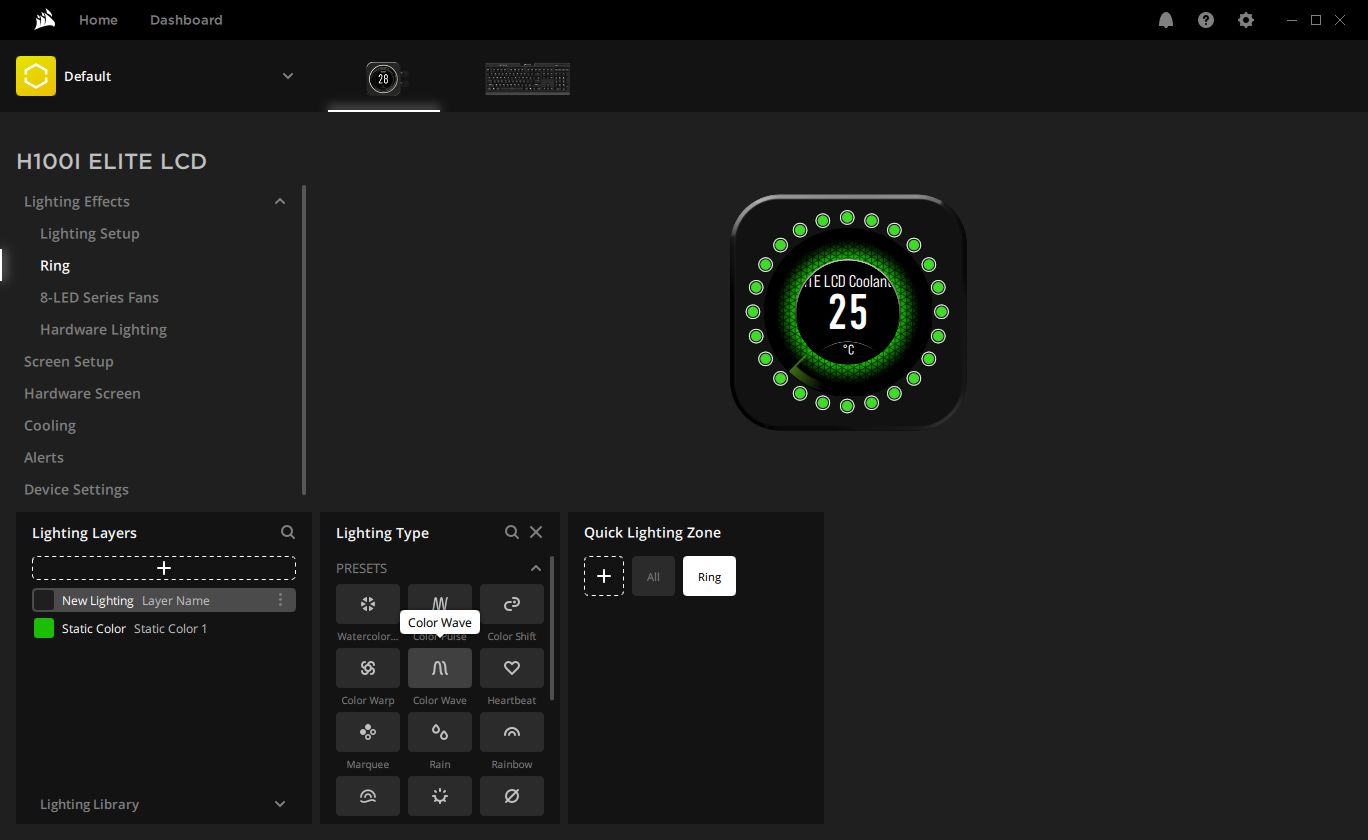The width and height of the screenshot is (1368, 840).
Task: Click the top LED on the ring
Action: 847,217
